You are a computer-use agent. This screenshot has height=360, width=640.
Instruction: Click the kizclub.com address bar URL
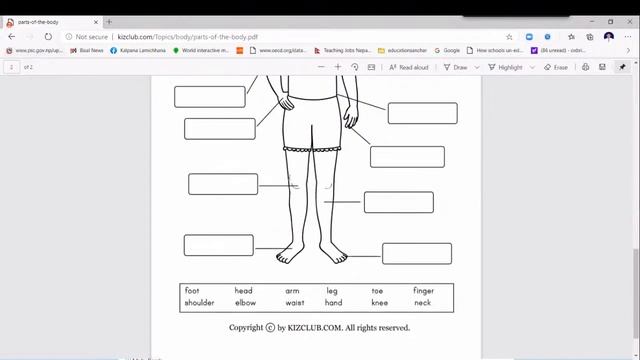click(187, 37)
